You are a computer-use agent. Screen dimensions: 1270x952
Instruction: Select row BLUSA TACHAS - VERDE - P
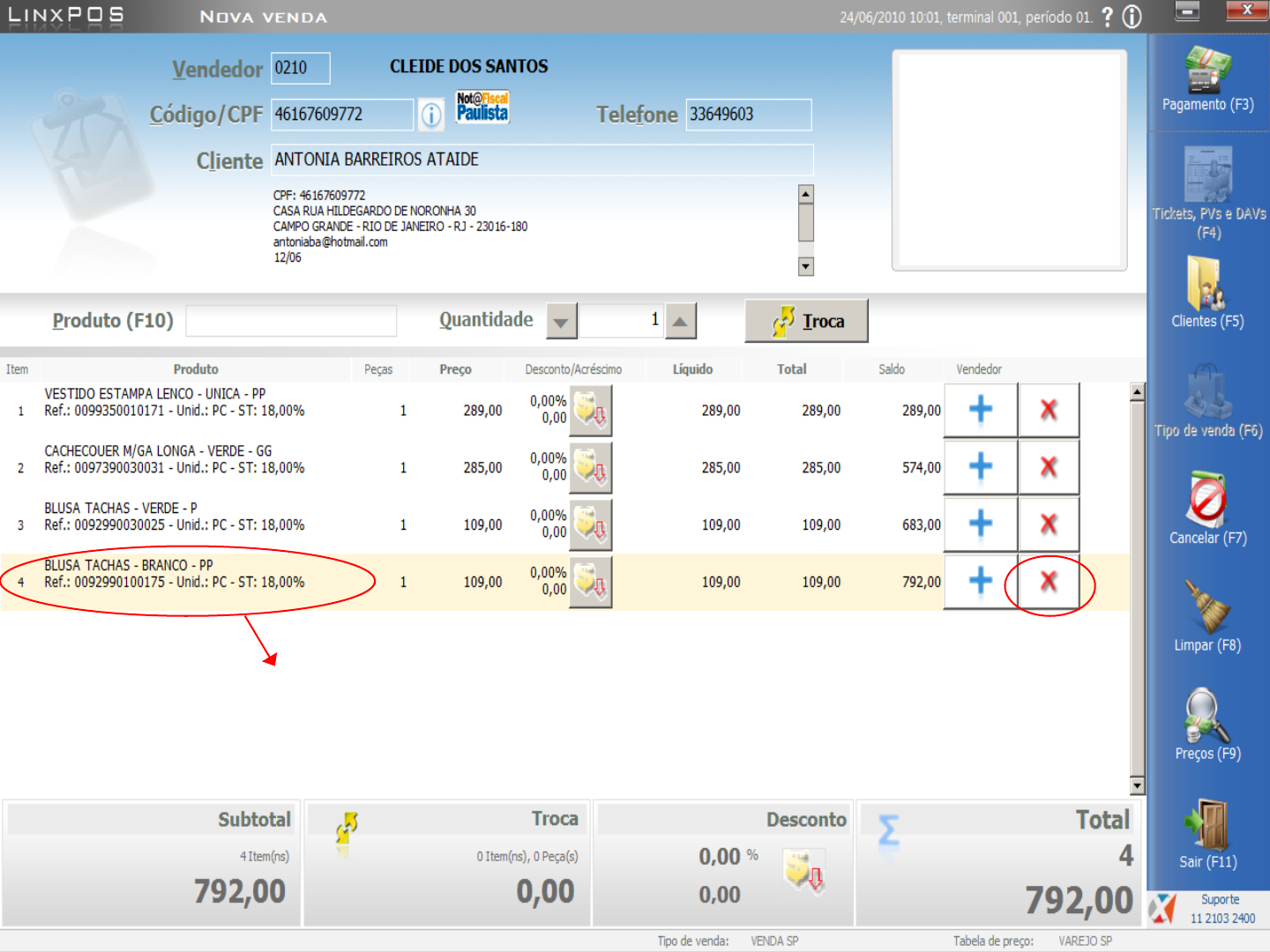click(x=564, y=524)
